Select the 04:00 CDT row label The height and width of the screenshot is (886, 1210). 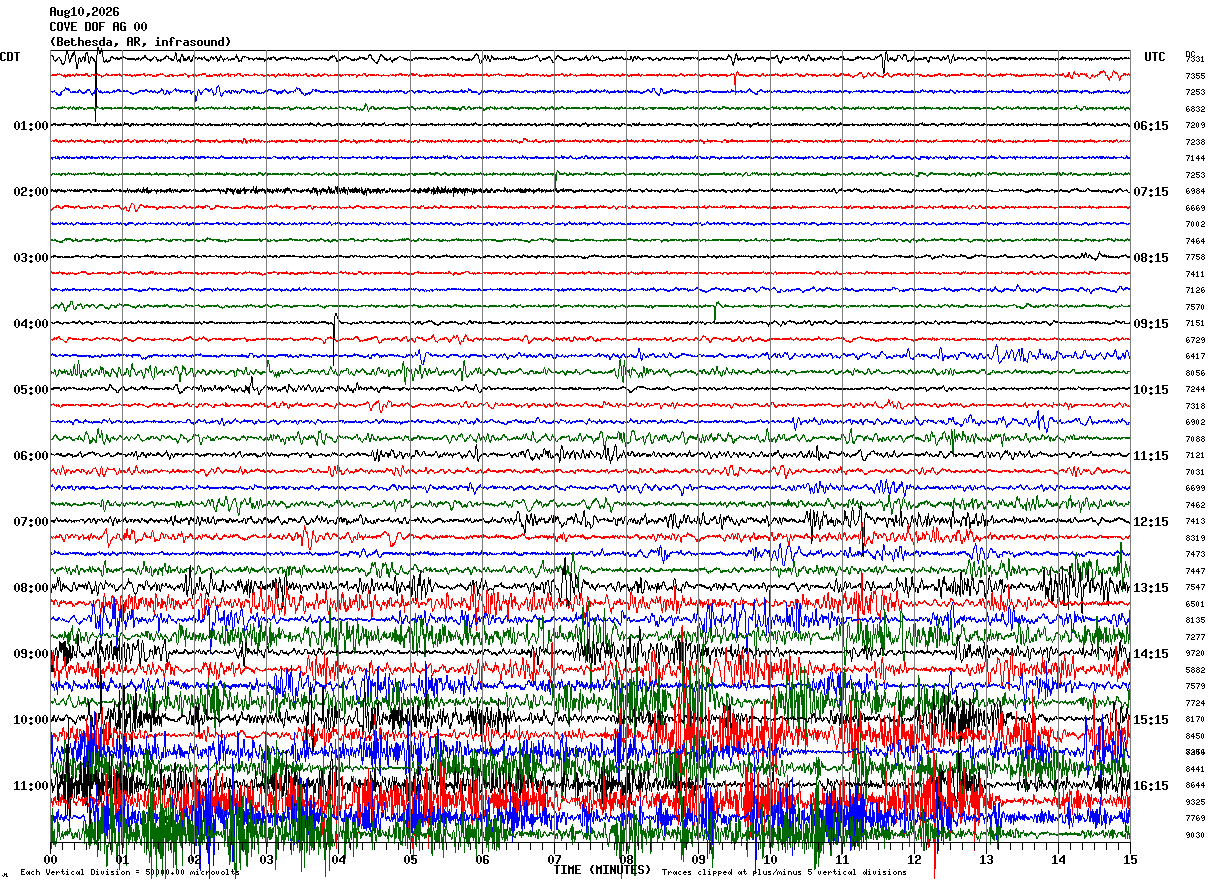(x=31, y=324)
